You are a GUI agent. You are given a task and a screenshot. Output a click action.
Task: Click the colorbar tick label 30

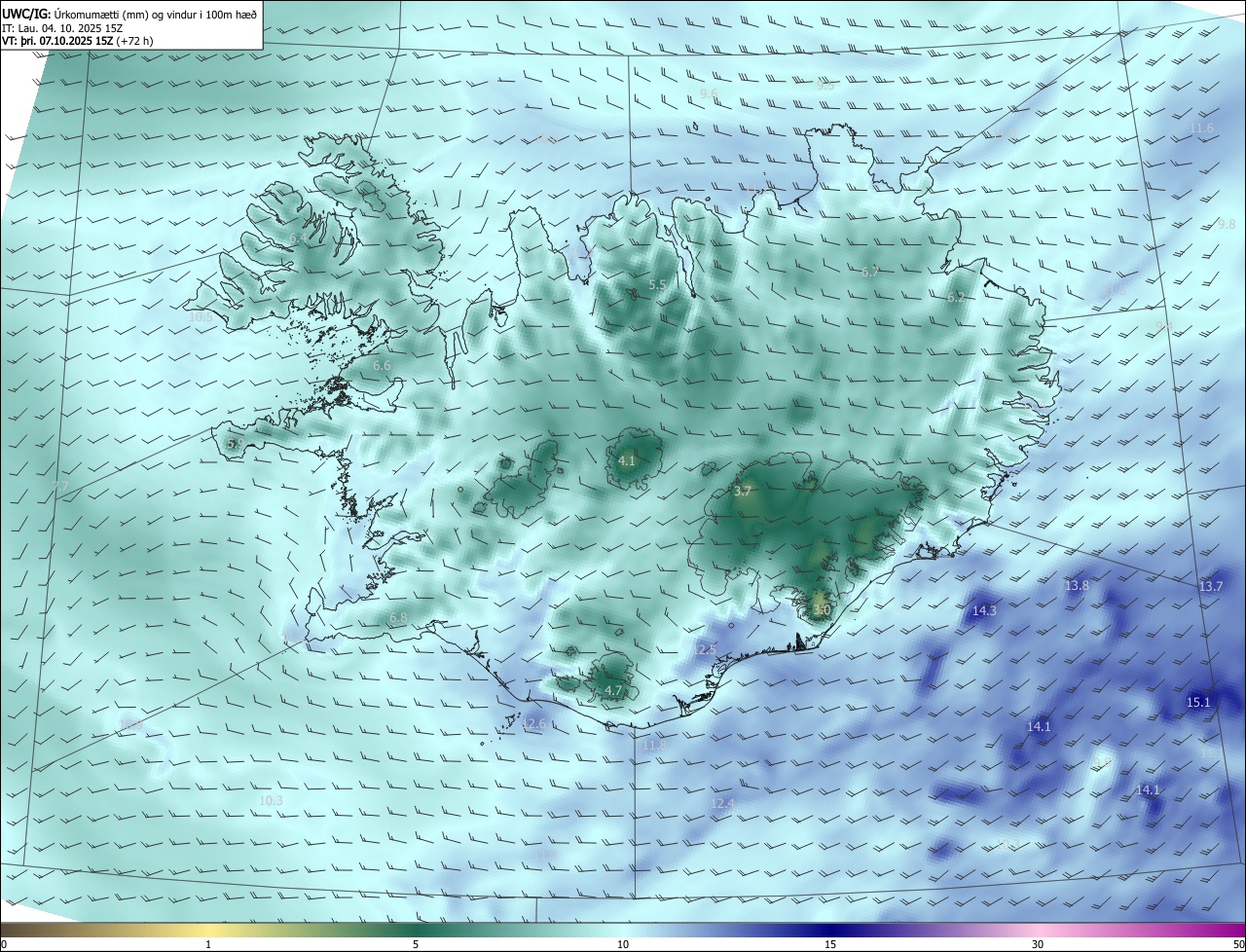1038,945
